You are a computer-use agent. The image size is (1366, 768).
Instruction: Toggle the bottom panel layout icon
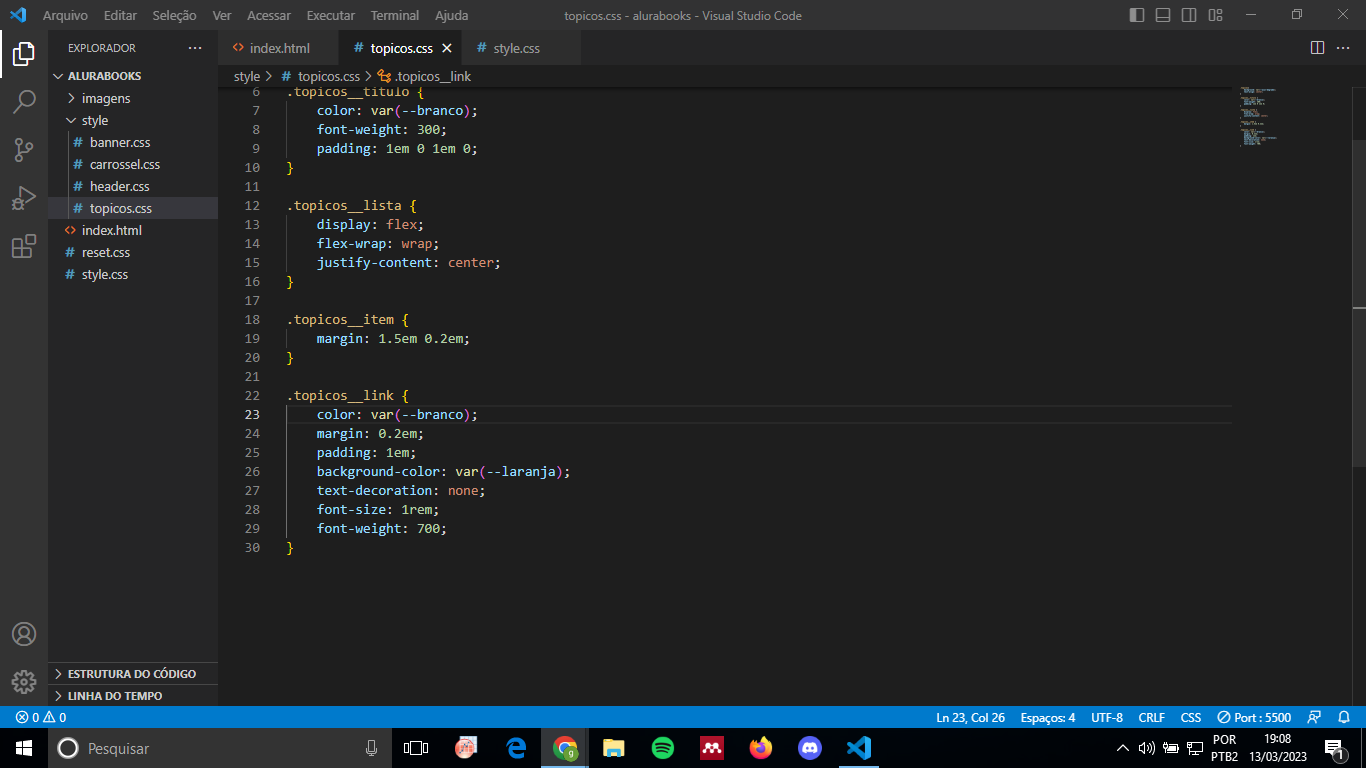[x=1163, y=15]
